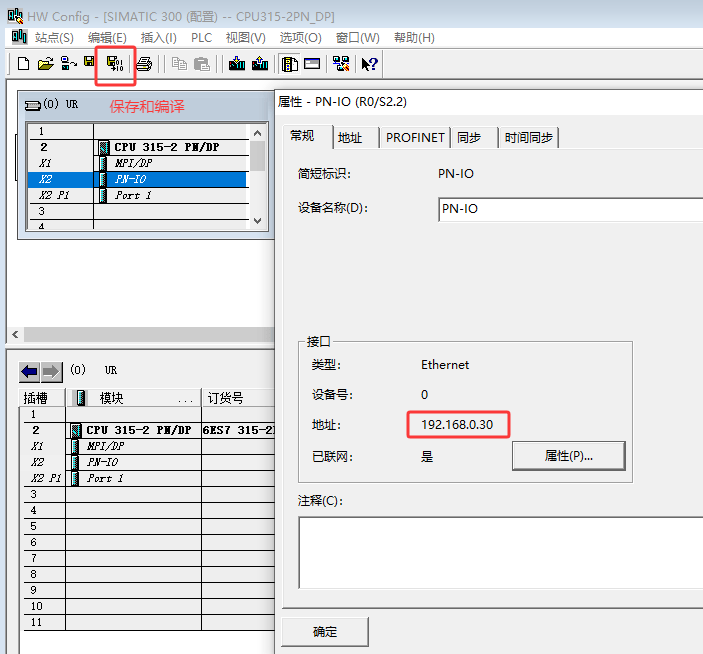This screenshot has width=703, height=654.
Task: Select the PN-IO row in upper rack
Action: pyautogui.click(x=137, y=179)
